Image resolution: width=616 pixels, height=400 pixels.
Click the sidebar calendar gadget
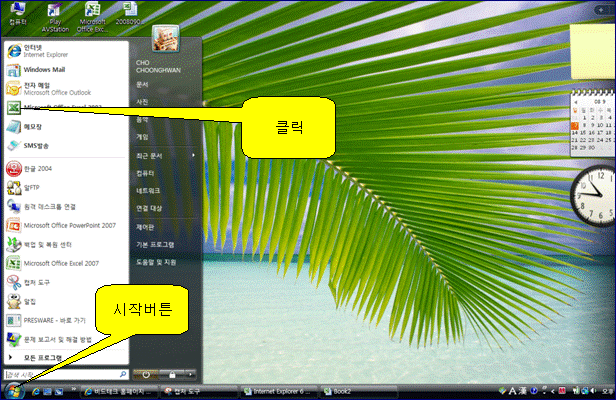tap(593, 123)
